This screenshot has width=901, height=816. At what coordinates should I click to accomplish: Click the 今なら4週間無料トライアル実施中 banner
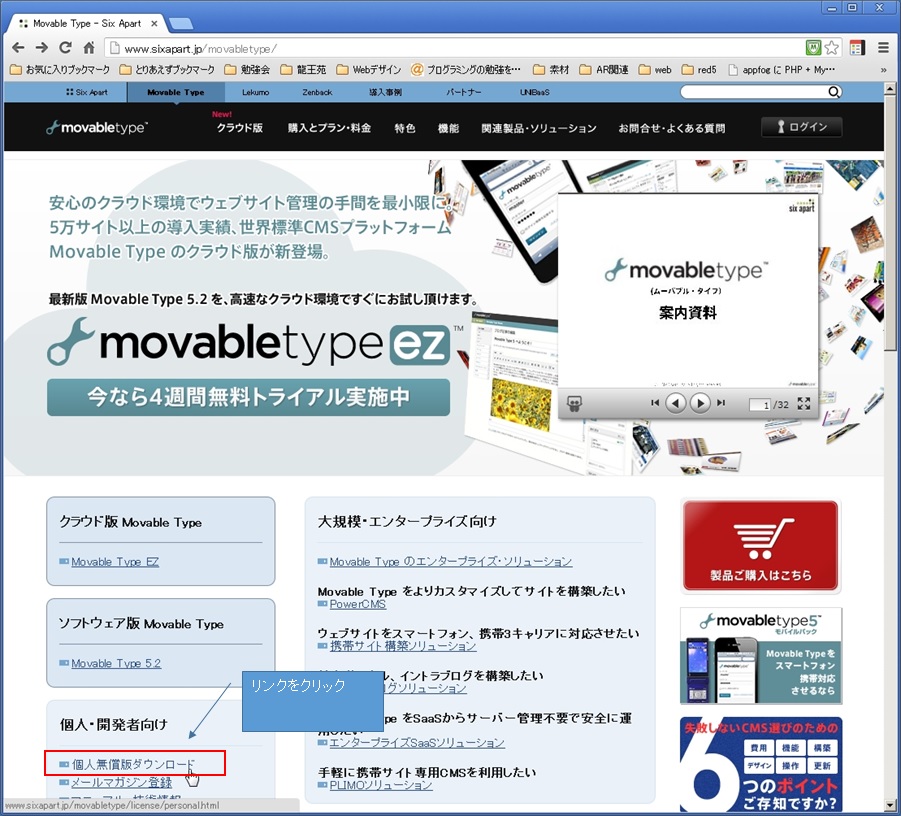(248, 397)
